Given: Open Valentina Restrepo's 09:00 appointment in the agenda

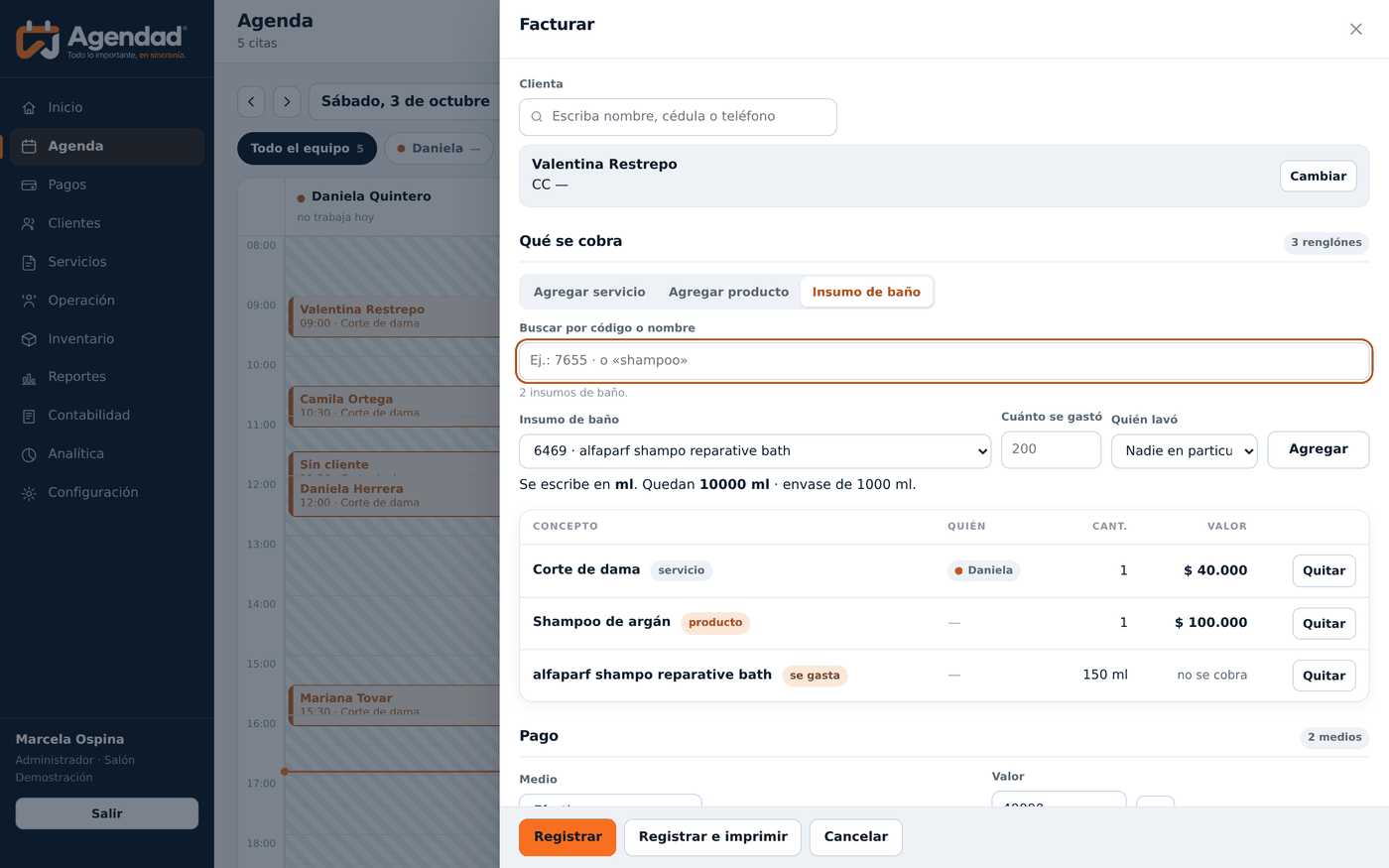Looking at the screenshot, I should point(394,316).
